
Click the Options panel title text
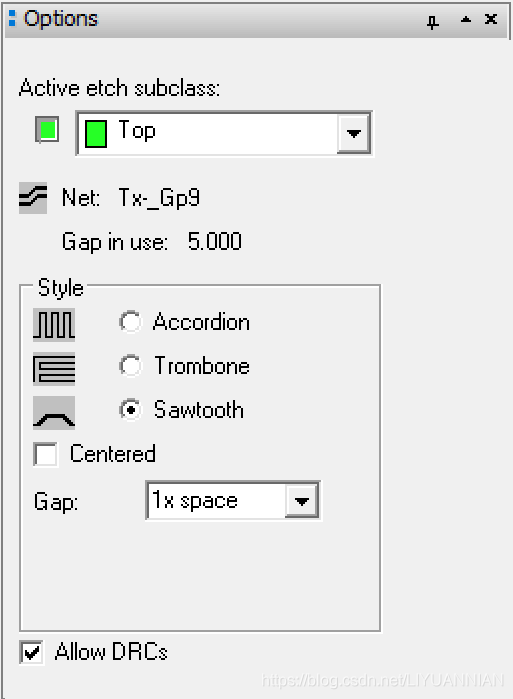point(61,19)
